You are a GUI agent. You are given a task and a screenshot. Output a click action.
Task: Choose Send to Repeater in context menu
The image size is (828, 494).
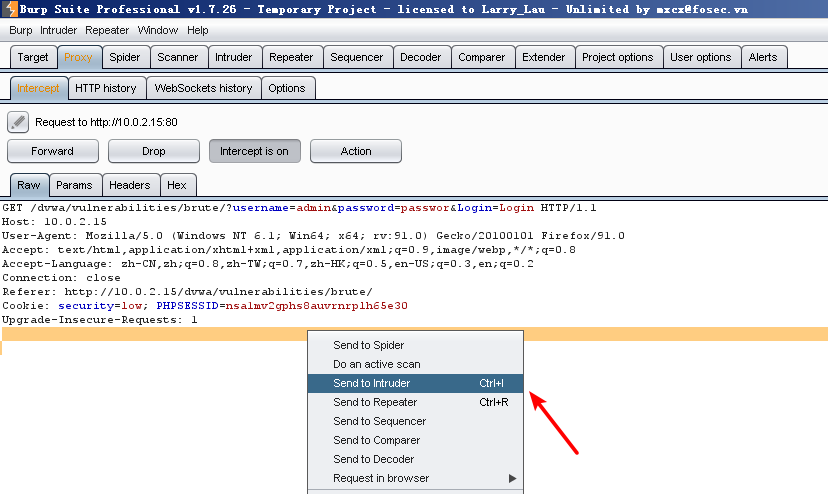coord(416,402)
